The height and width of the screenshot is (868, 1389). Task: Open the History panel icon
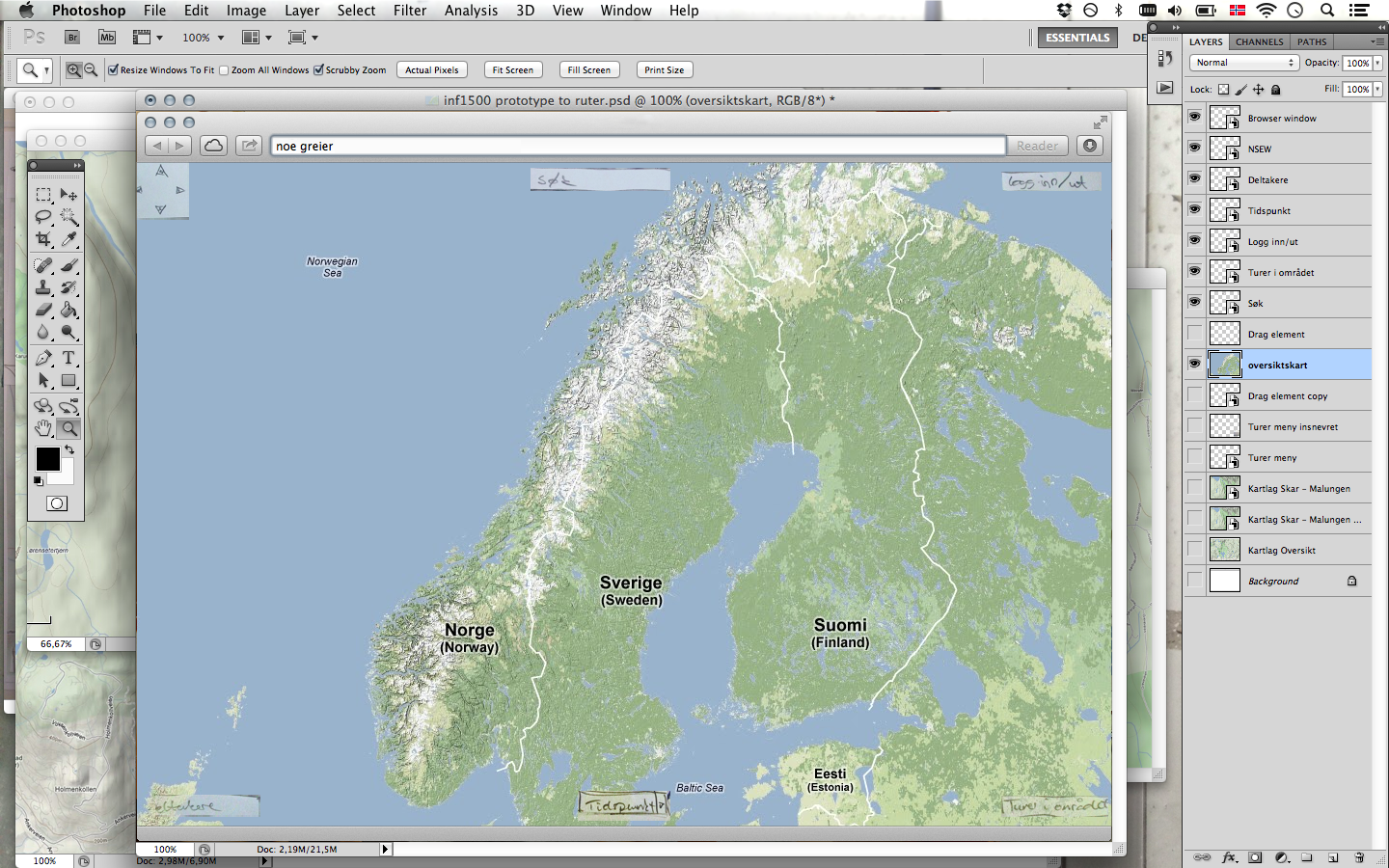1165,58
